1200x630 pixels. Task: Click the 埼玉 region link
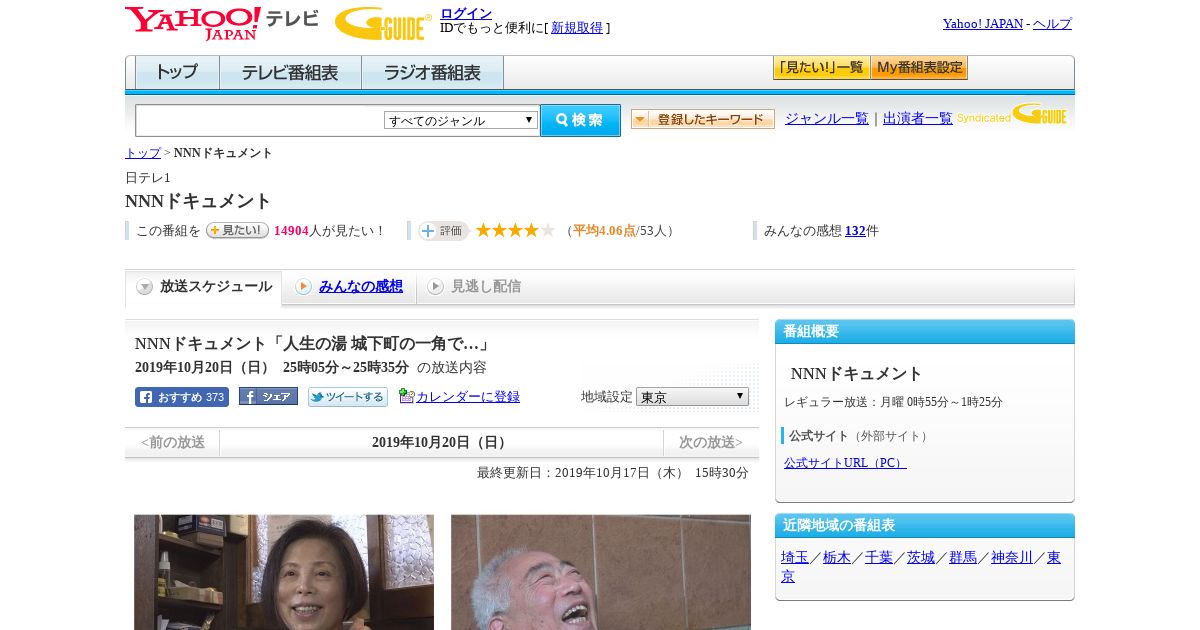(x=795, y=558)
